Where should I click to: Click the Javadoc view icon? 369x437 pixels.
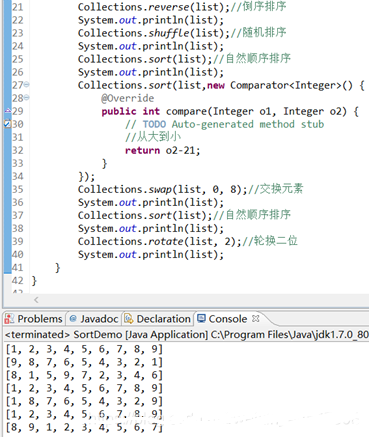[x=73, y=319]
